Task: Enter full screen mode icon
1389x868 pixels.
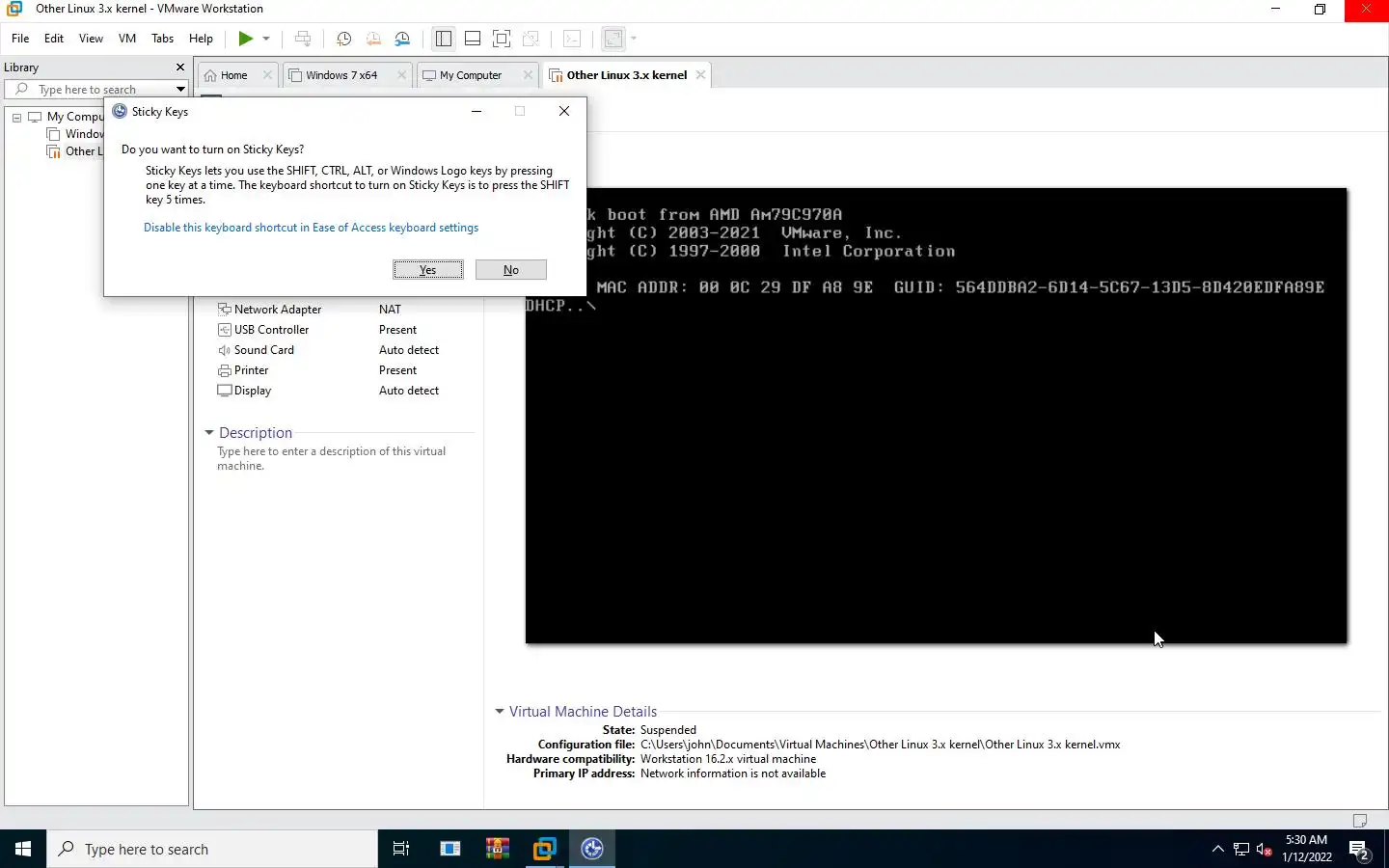Action: point(502,39)
